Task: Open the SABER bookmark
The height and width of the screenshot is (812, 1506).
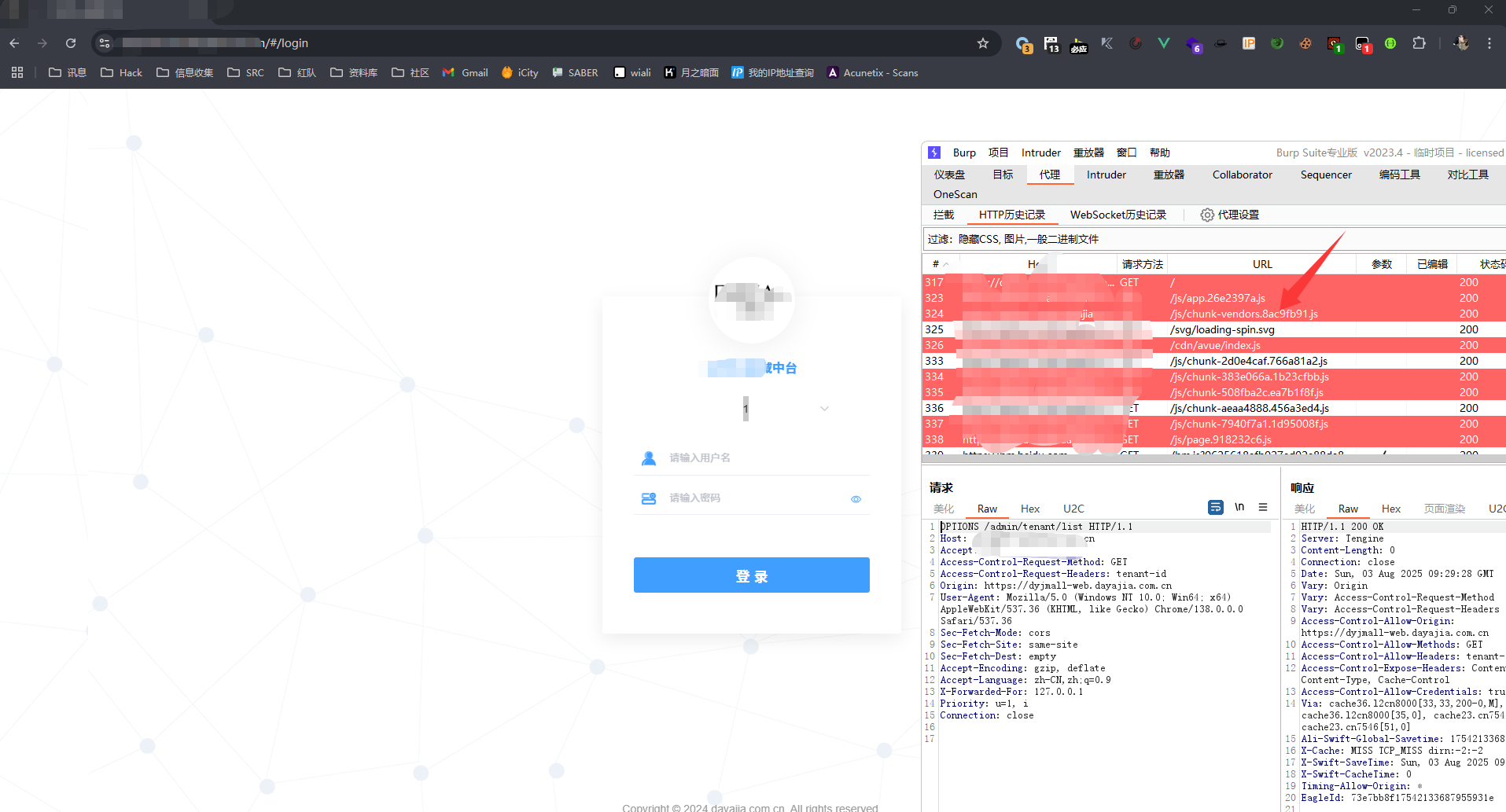Action: pyautogui.click(x=575, y=72)
